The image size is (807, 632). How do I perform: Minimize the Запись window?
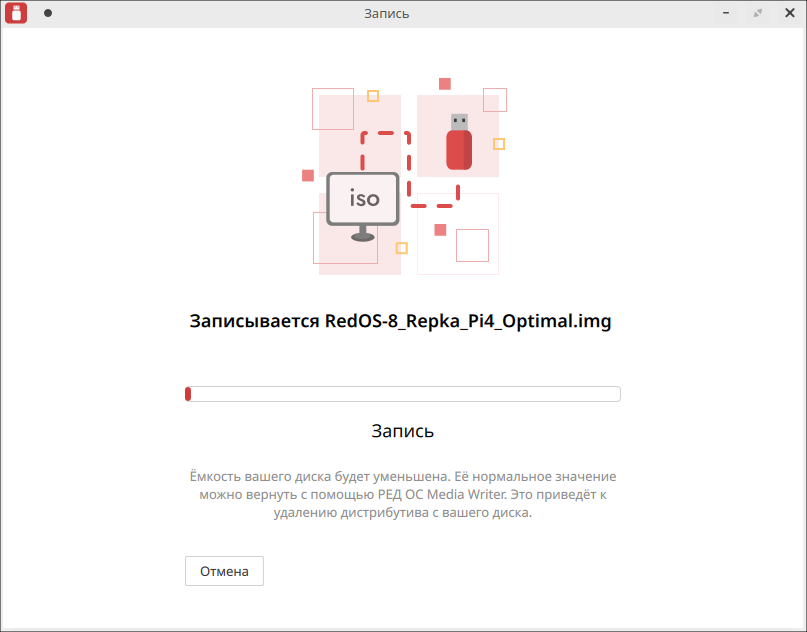(x=731, y=13)
